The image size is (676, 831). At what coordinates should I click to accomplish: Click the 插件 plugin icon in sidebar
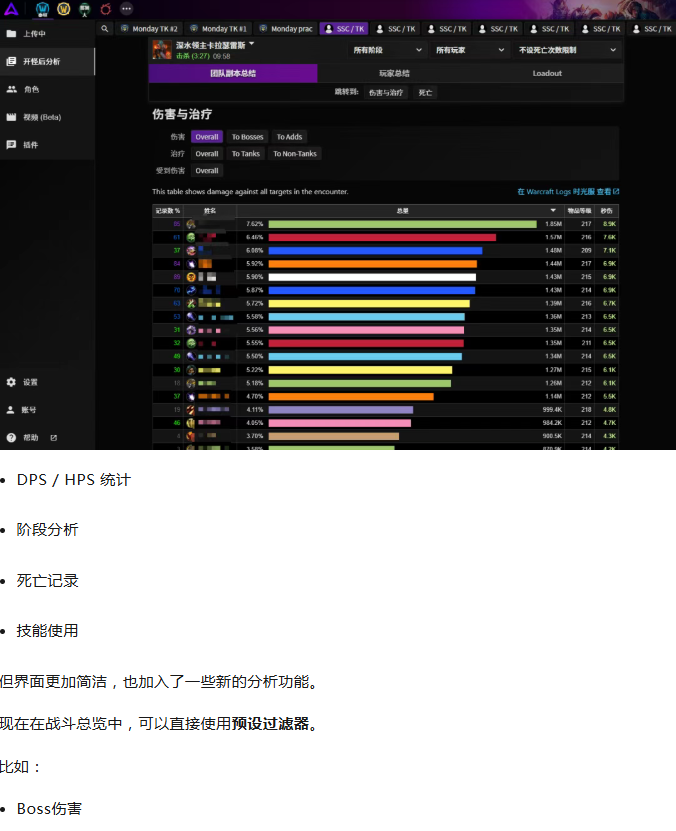tap(11, 145)
